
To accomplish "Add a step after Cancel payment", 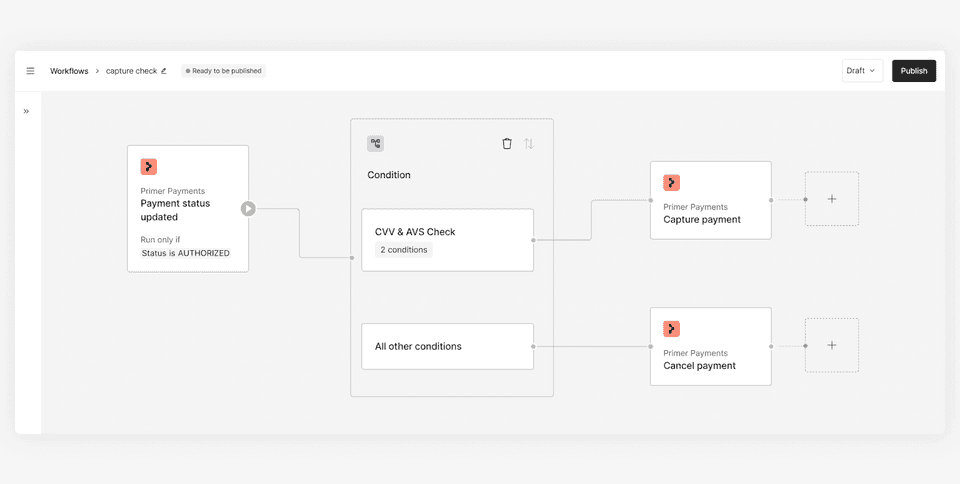I will tap(831, 345).
